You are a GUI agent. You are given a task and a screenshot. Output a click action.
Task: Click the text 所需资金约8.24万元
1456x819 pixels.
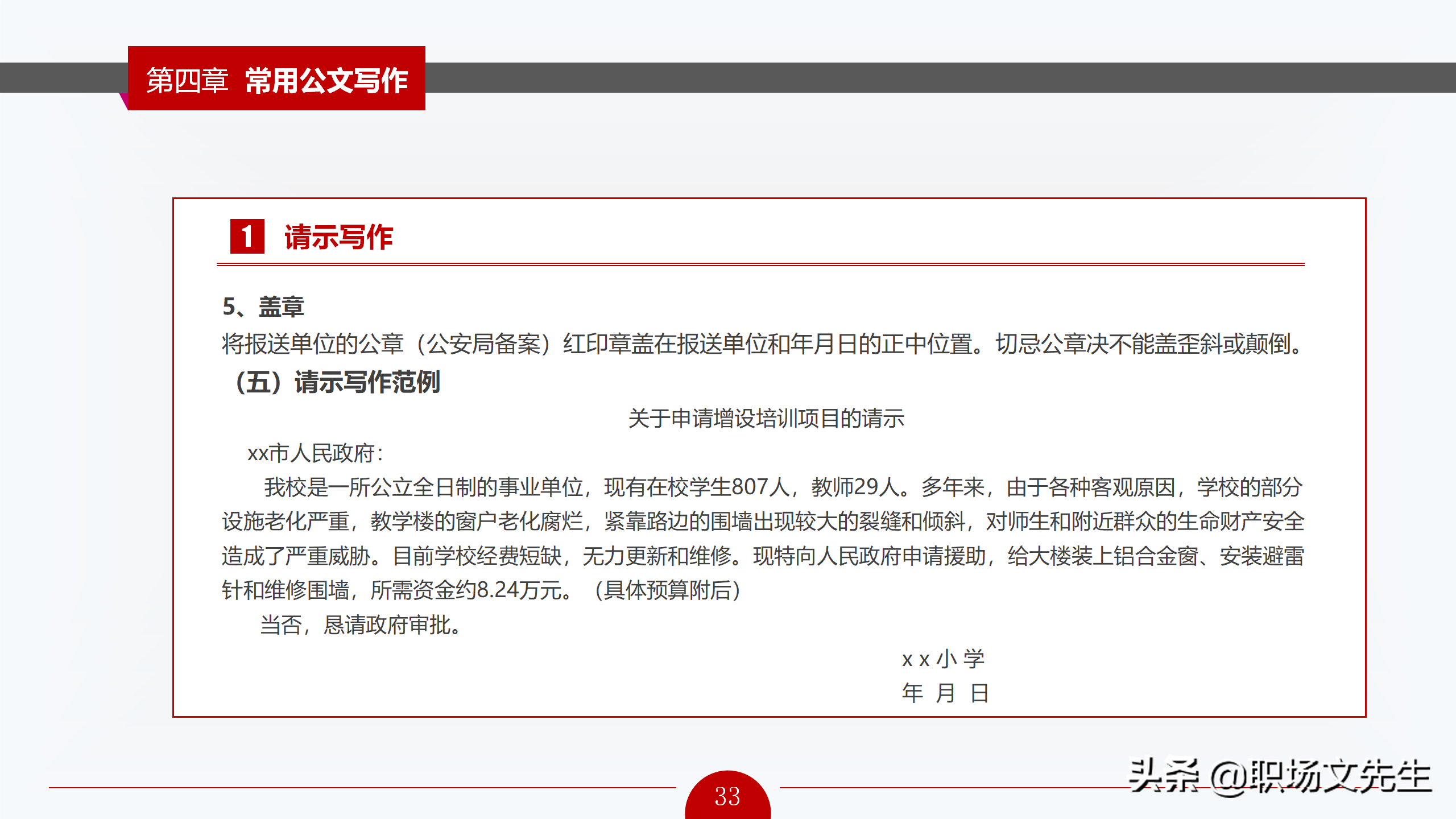point(471,590)
